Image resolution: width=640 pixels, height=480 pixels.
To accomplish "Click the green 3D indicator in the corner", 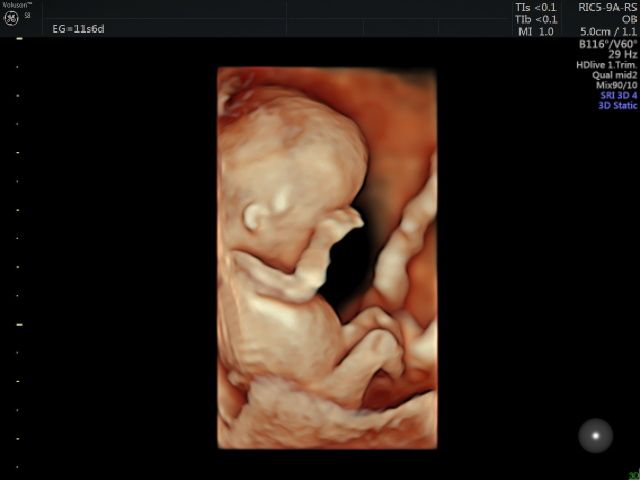I will pyautogui.click(x=633, y=475).
